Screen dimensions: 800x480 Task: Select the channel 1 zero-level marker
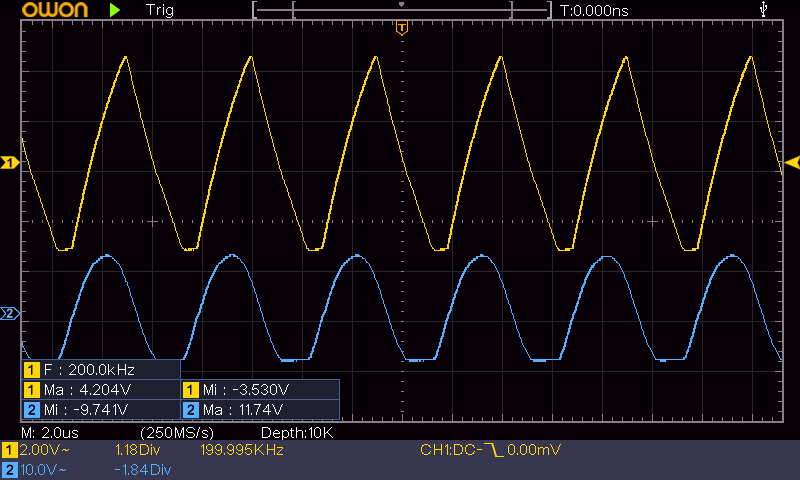click(10, 163)
